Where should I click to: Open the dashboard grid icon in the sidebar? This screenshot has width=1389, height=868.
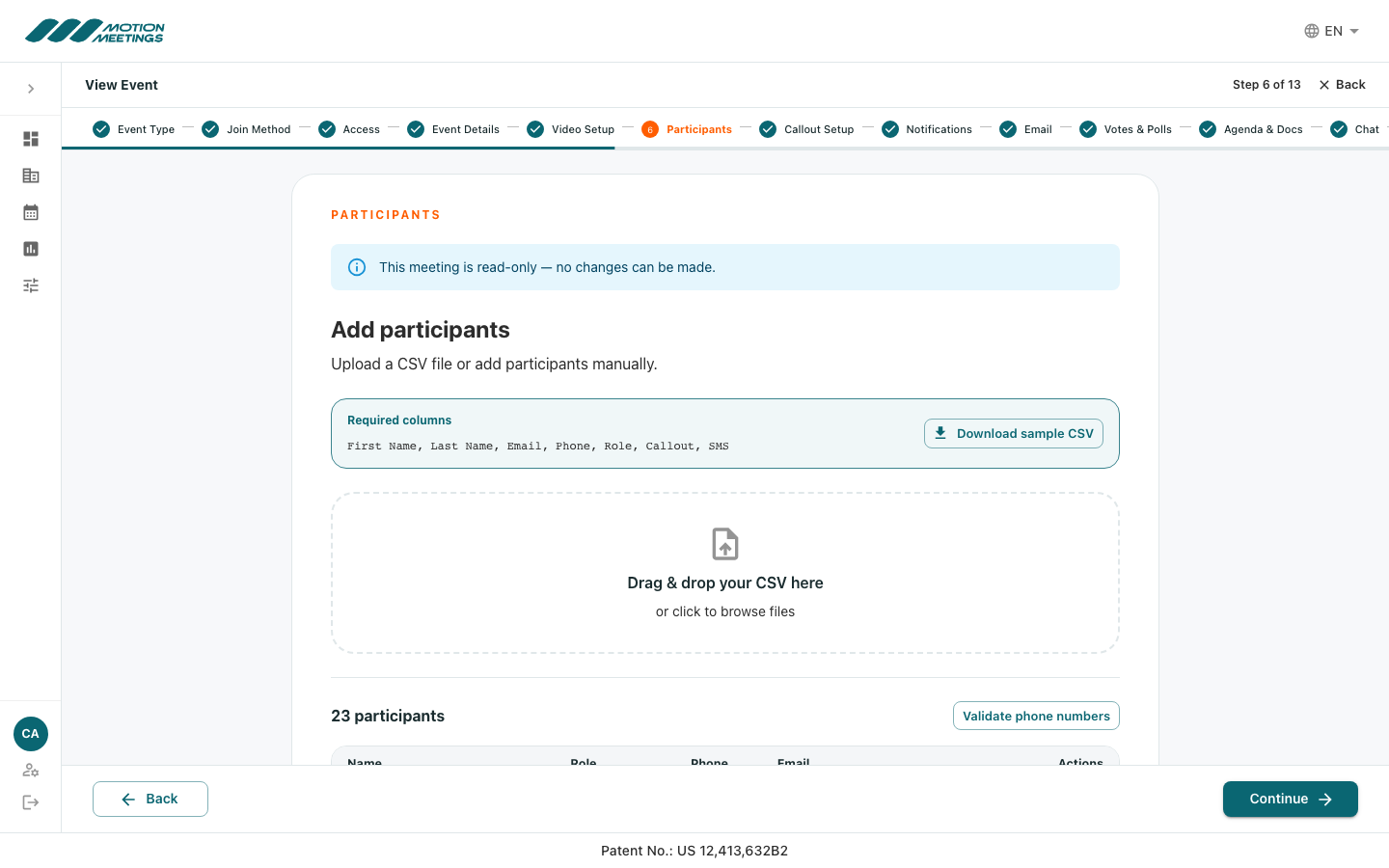click(31, 139)
